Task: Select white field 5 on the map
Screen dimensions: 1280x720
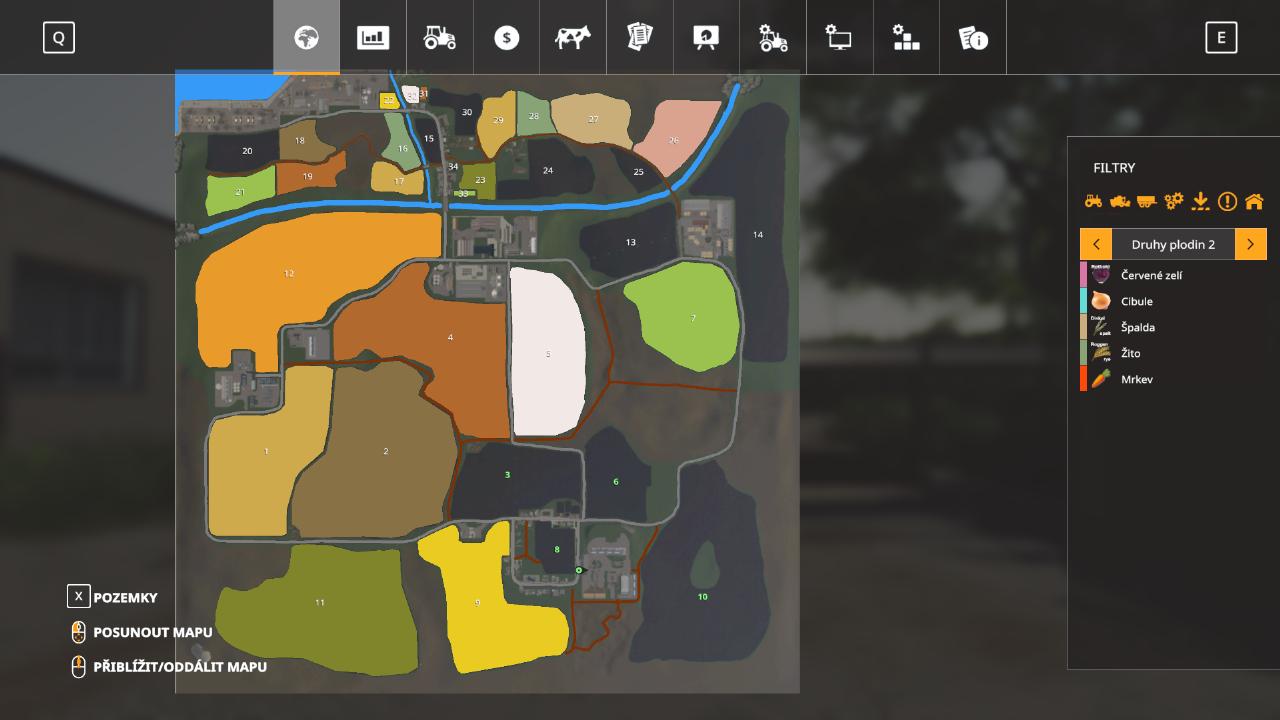Action: [548, 352]
